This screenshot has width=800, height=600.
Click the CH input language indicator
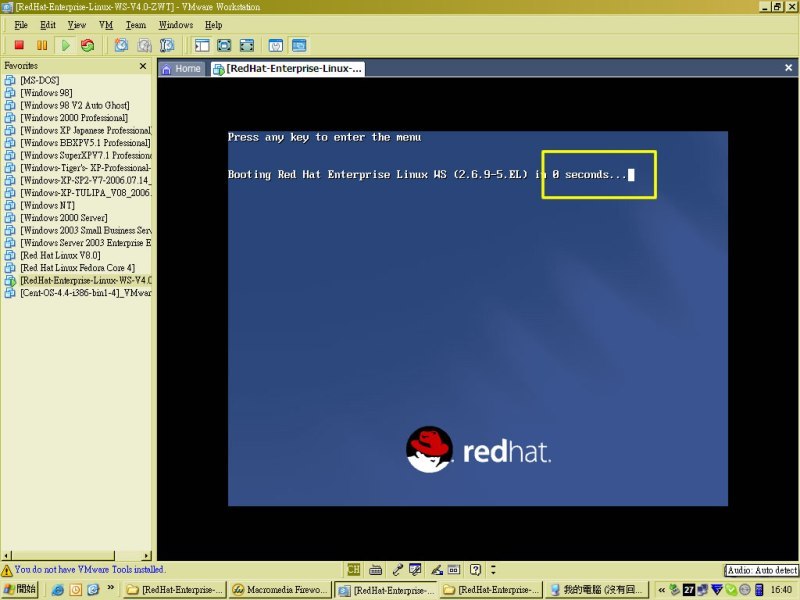coord(353,569)
